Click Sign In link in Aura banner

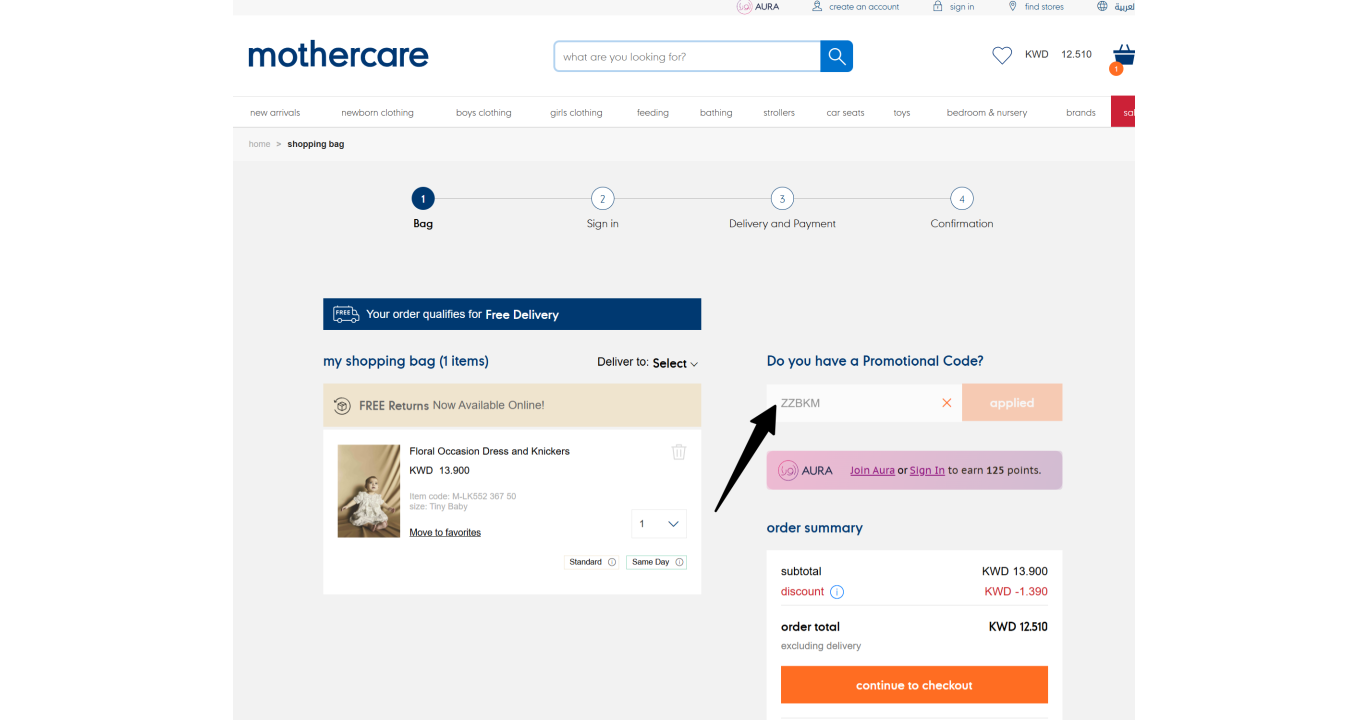click(x=927, y=470)
